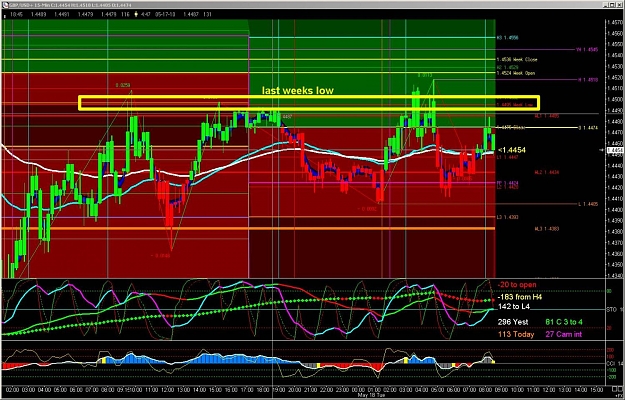This screenshot has width=625, height=400.
Task: Click the '1.4524 Week Open' level label
Action: click(516, 73)
